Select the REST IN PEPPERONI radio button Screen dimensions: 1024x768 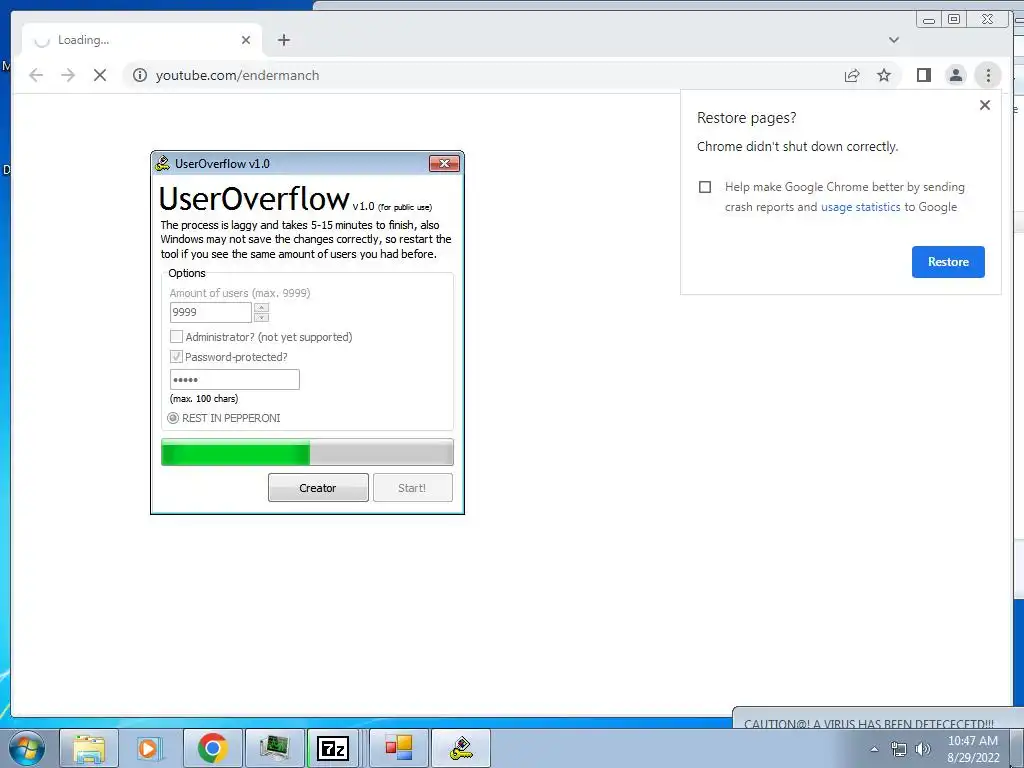173,418
